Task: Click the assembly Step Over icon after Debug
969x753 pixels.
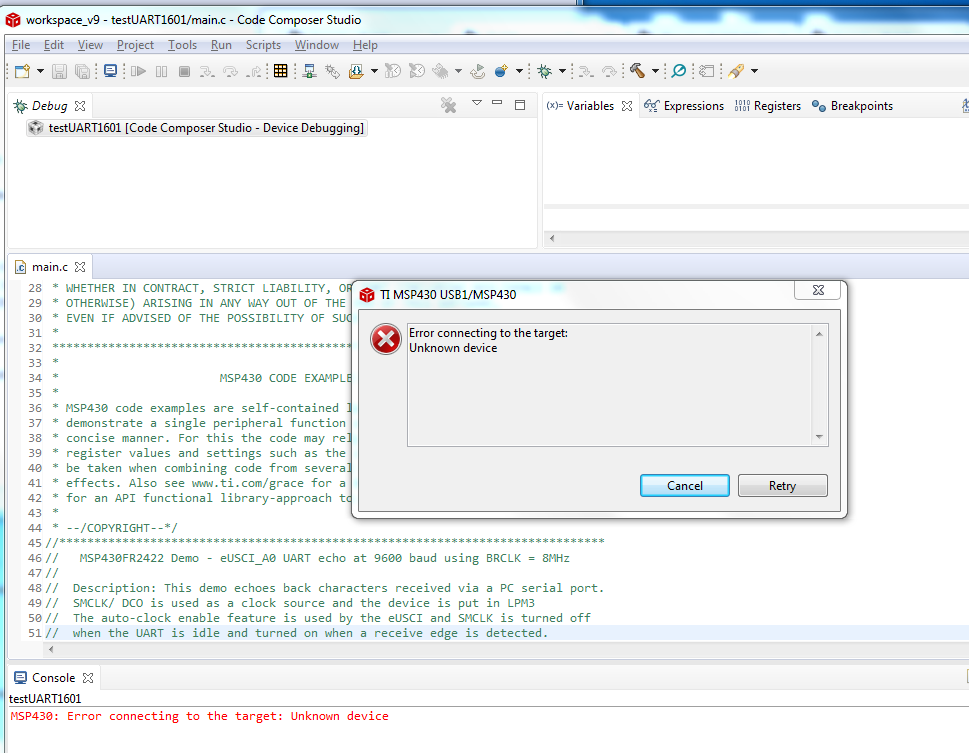Action: point(609,71)
